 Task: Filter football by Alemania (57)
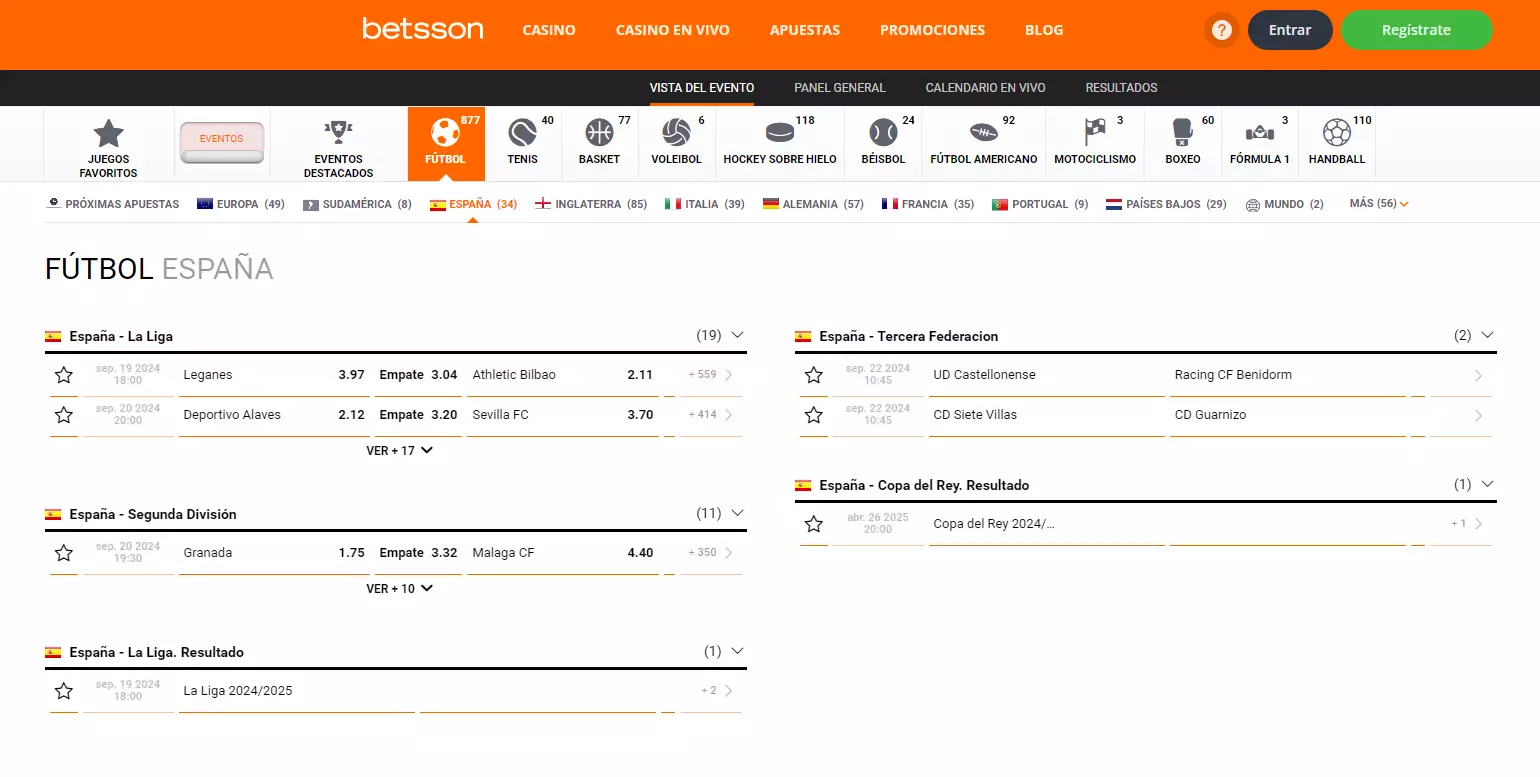[x=813, y=204]
